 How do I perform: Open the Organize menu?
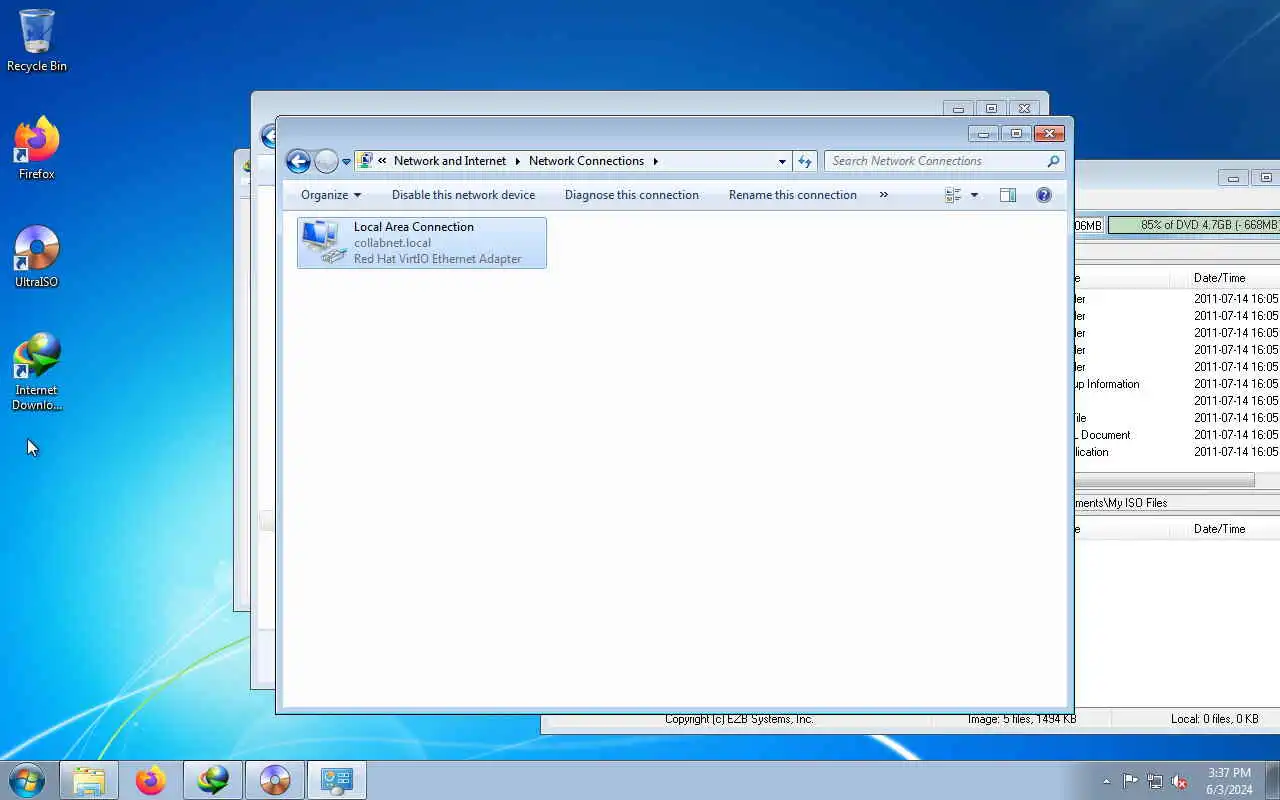[331, 195]
